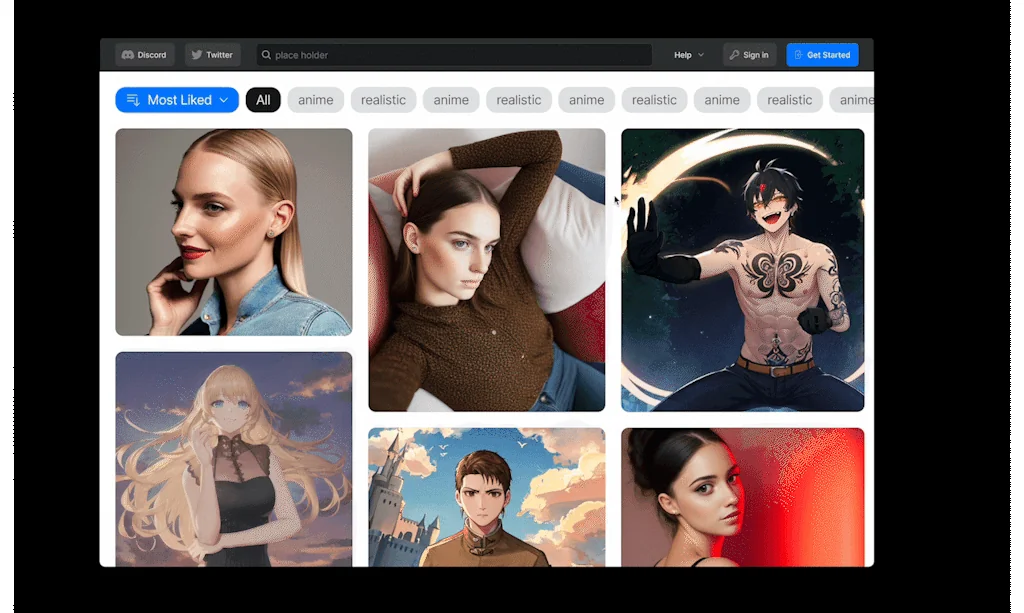
Task: Click the Twitter bird icon
Action: click(x=197, y=55)
